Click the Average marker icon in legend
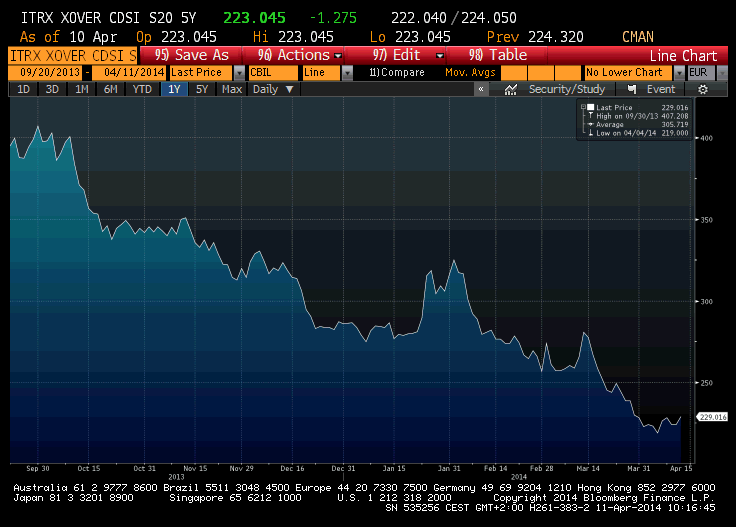The width and height of the screenshot is (736, 527). pyautogui.click(x=590, y=124)
